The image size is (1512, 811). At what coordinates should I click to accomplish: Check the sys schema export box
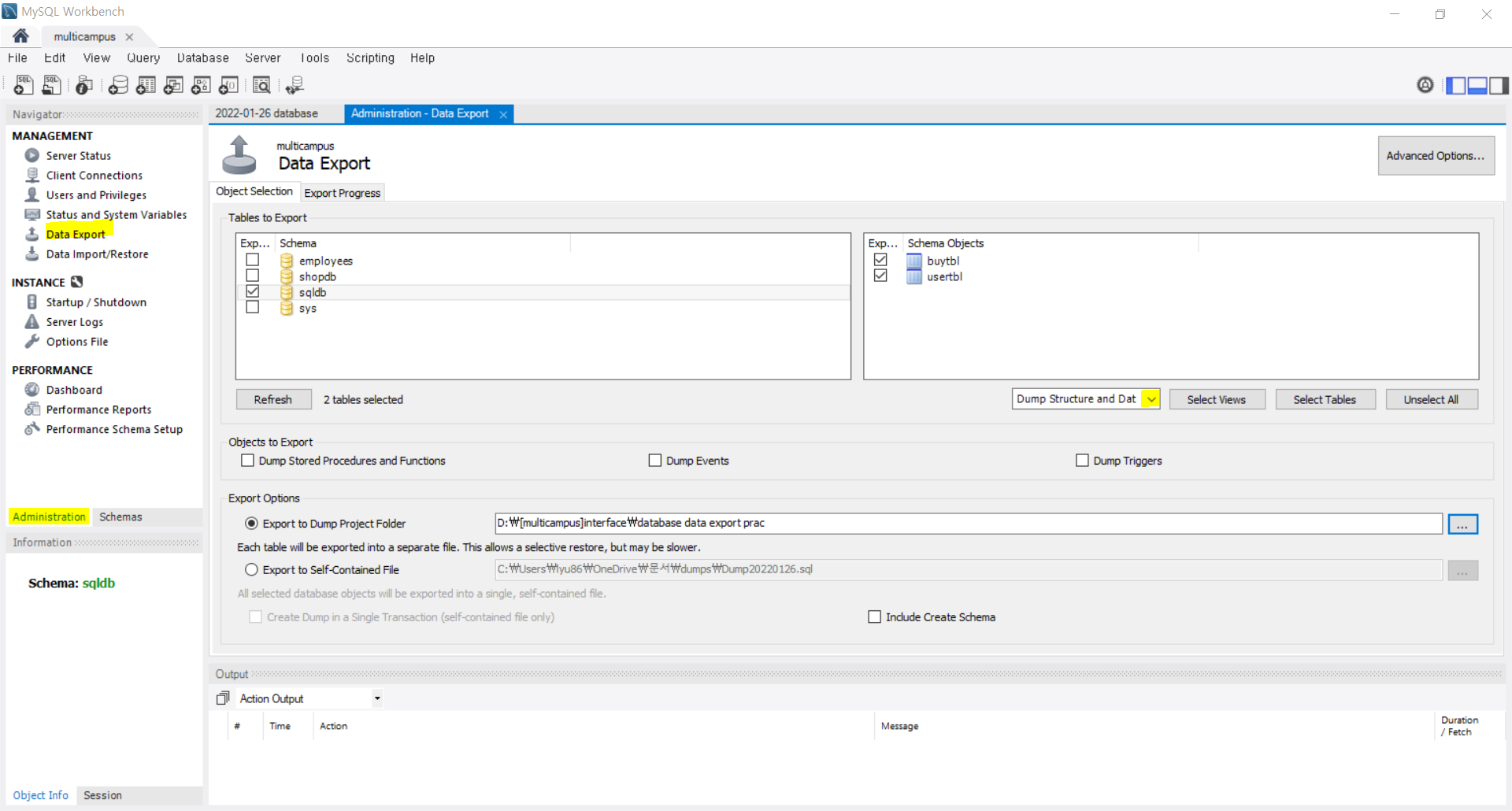click(252, 307)
